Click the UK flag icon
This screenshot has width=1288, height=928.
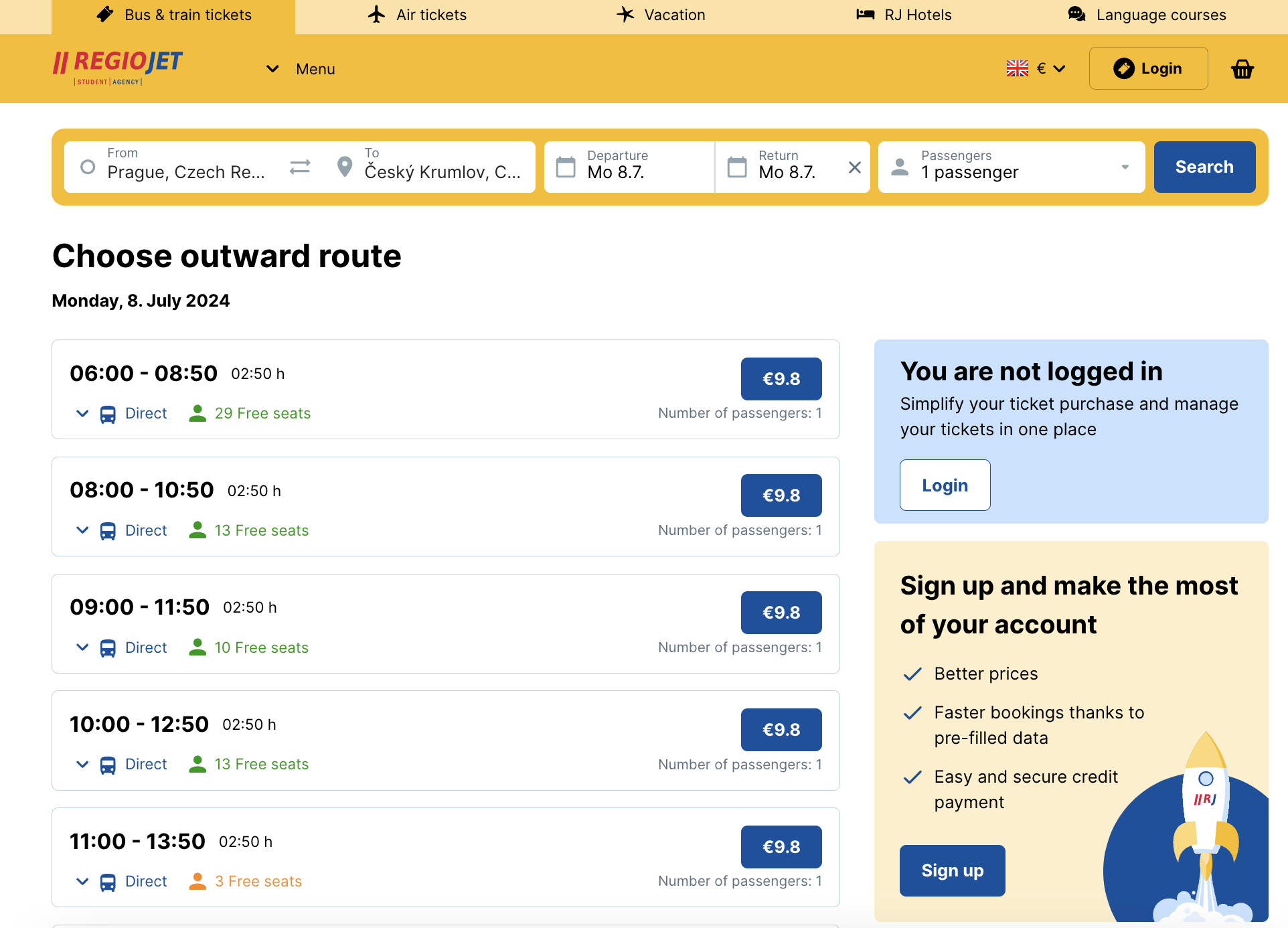[1018, 68]
